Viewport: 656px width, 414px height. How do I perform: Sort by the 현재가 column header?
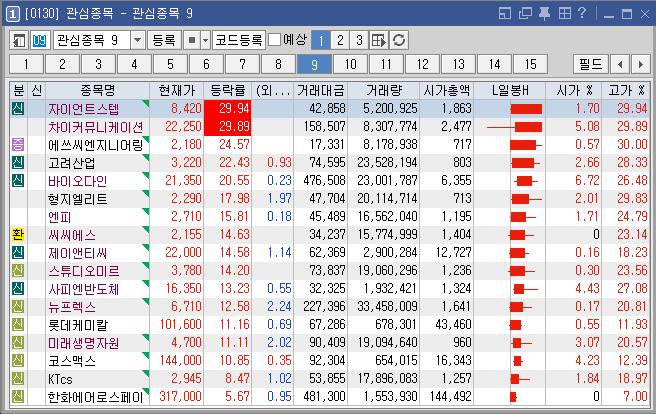tap(177, 90)
